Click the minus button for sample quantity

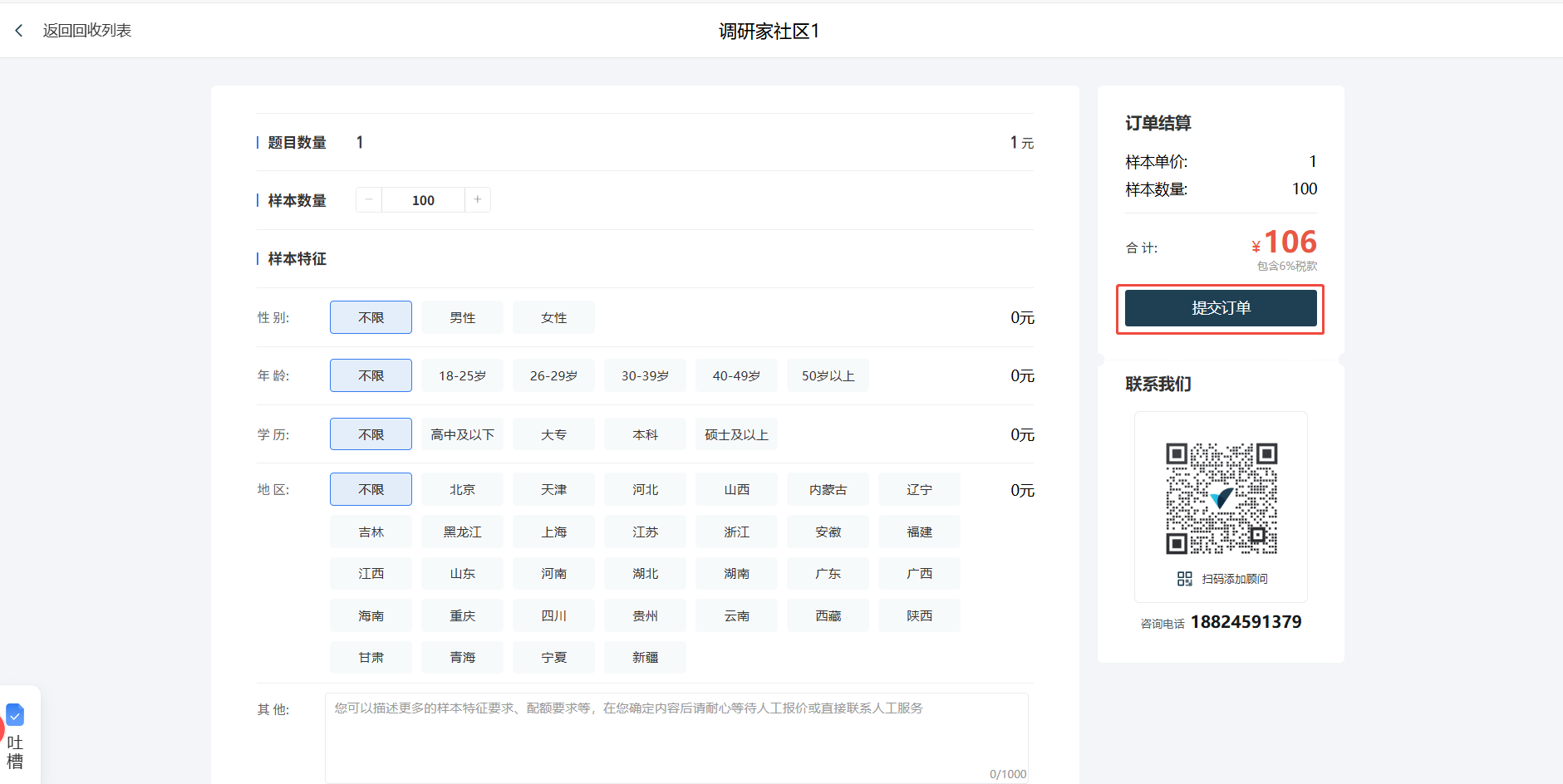pyautogui.click(x=369, y=200)
